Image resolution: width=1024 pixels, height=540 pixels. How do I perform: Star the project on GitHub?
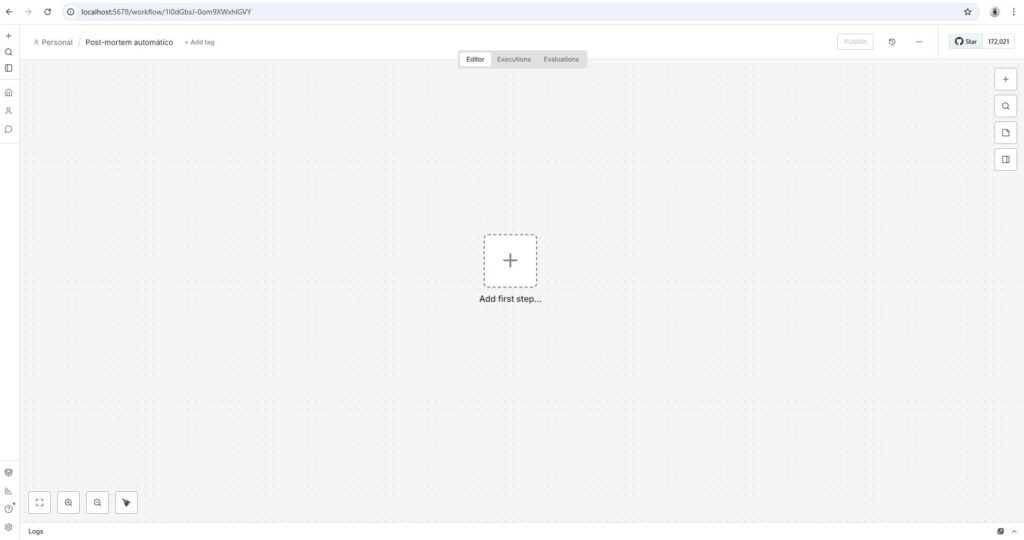[966, 42]
